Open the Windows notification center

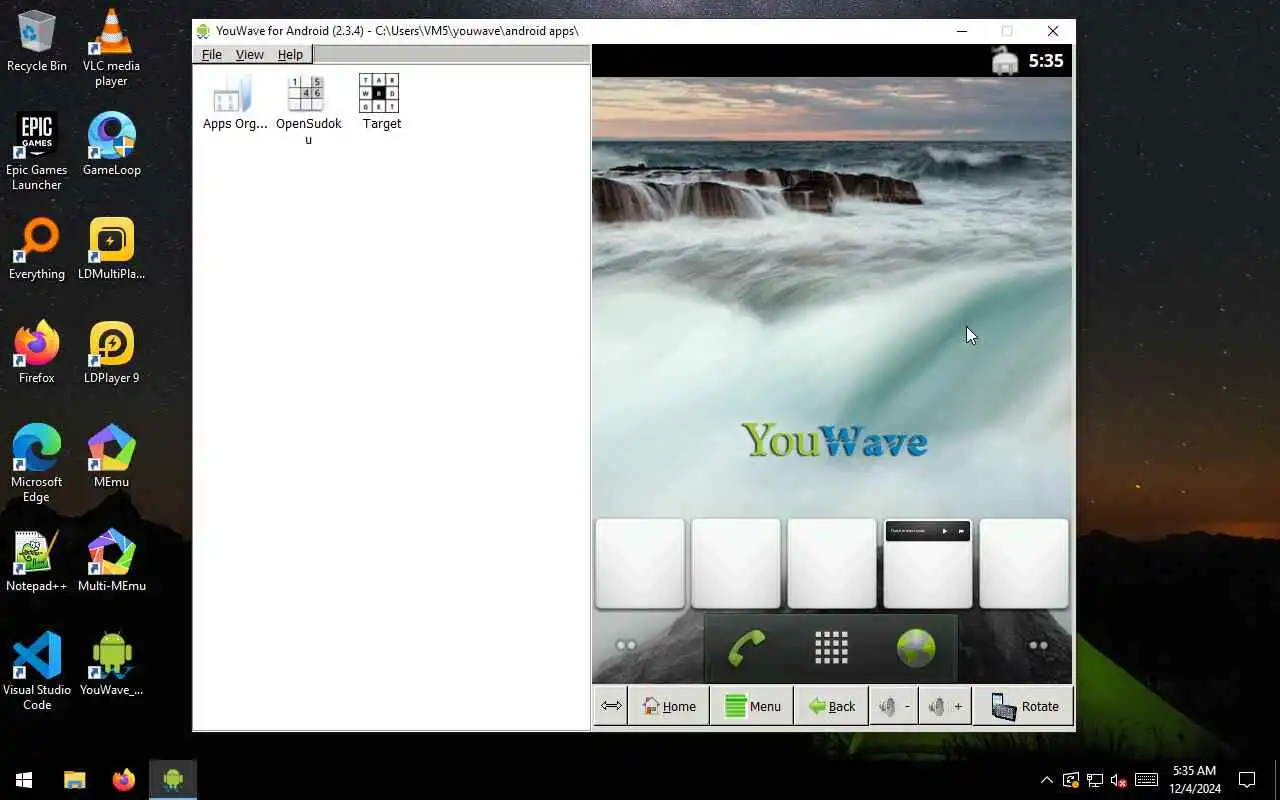pyautogui.click(x=1247, y=780)
